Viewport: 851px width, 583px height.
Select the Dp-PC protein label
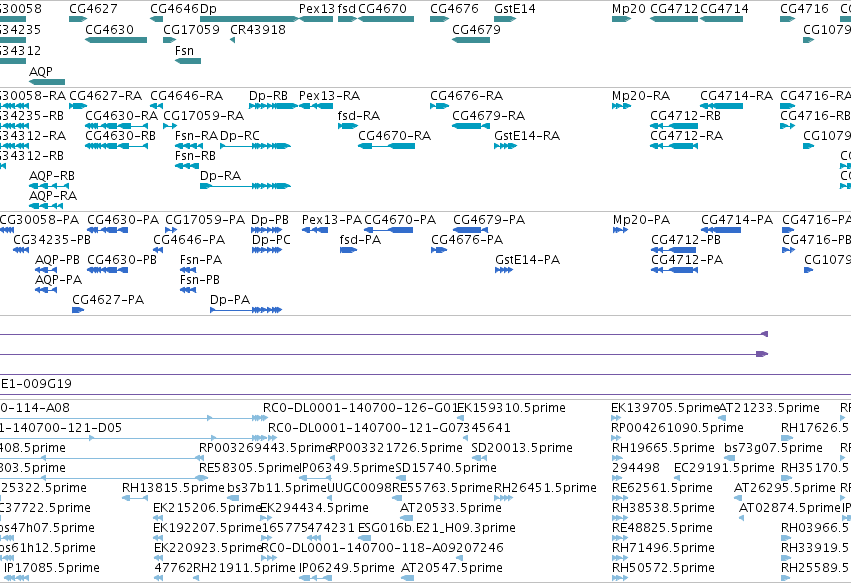271,240
